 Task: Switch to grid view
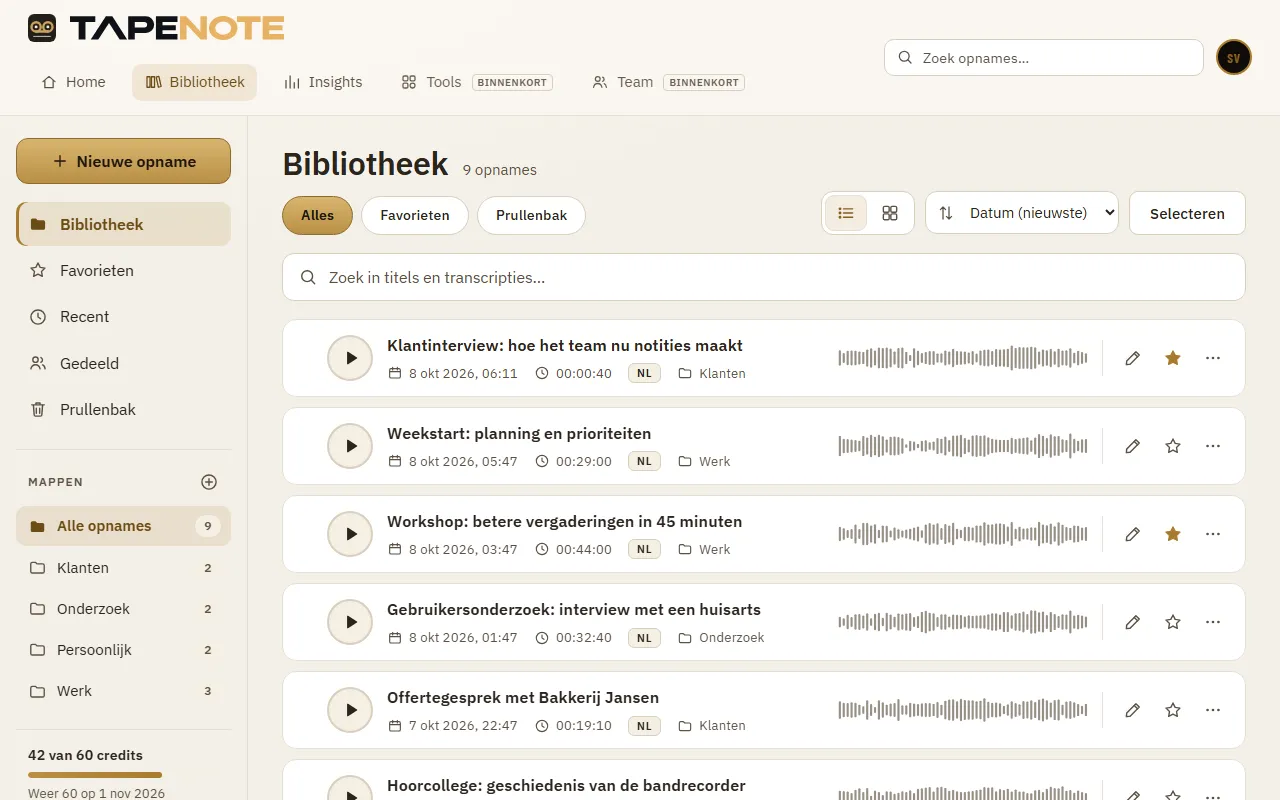tap(890, 213)
